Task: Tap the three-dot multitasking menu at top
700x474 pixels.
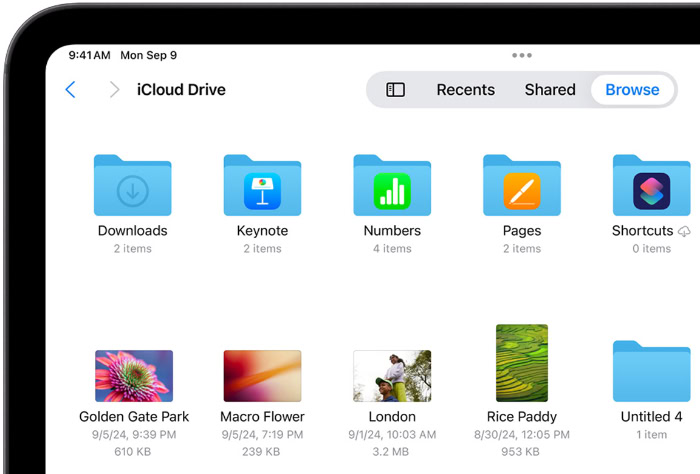Action: click(x=522, y=55)
